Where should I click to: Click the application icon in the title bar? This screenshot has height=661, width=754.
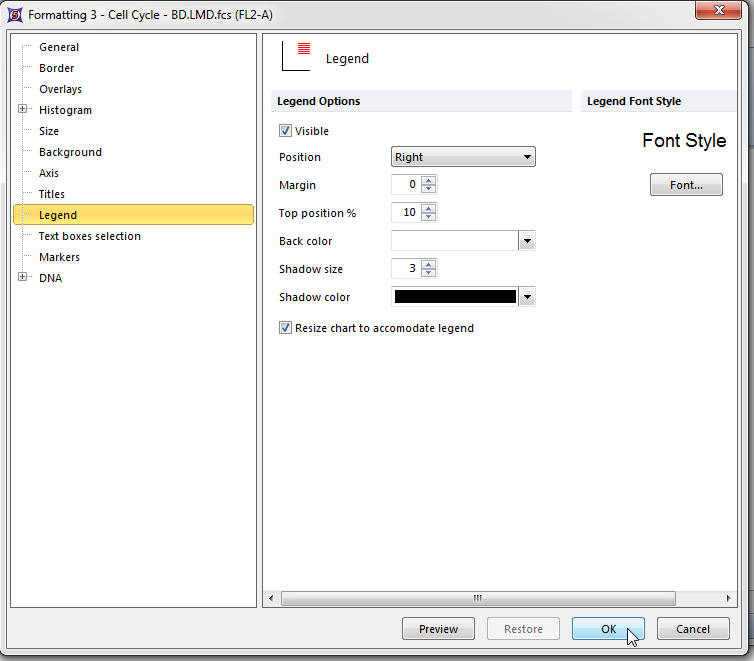[x=14, y=15]
